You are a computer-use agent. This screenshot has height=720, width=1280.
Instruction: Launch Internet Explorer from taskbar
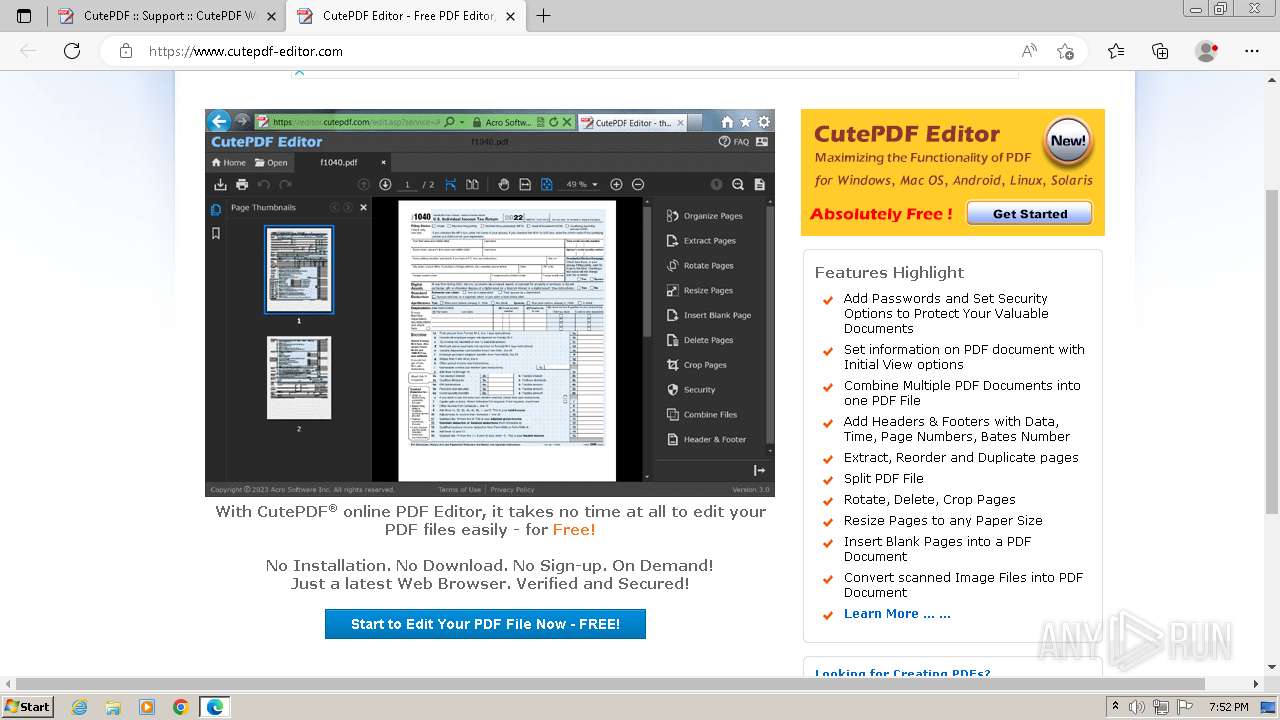[79, 707]
